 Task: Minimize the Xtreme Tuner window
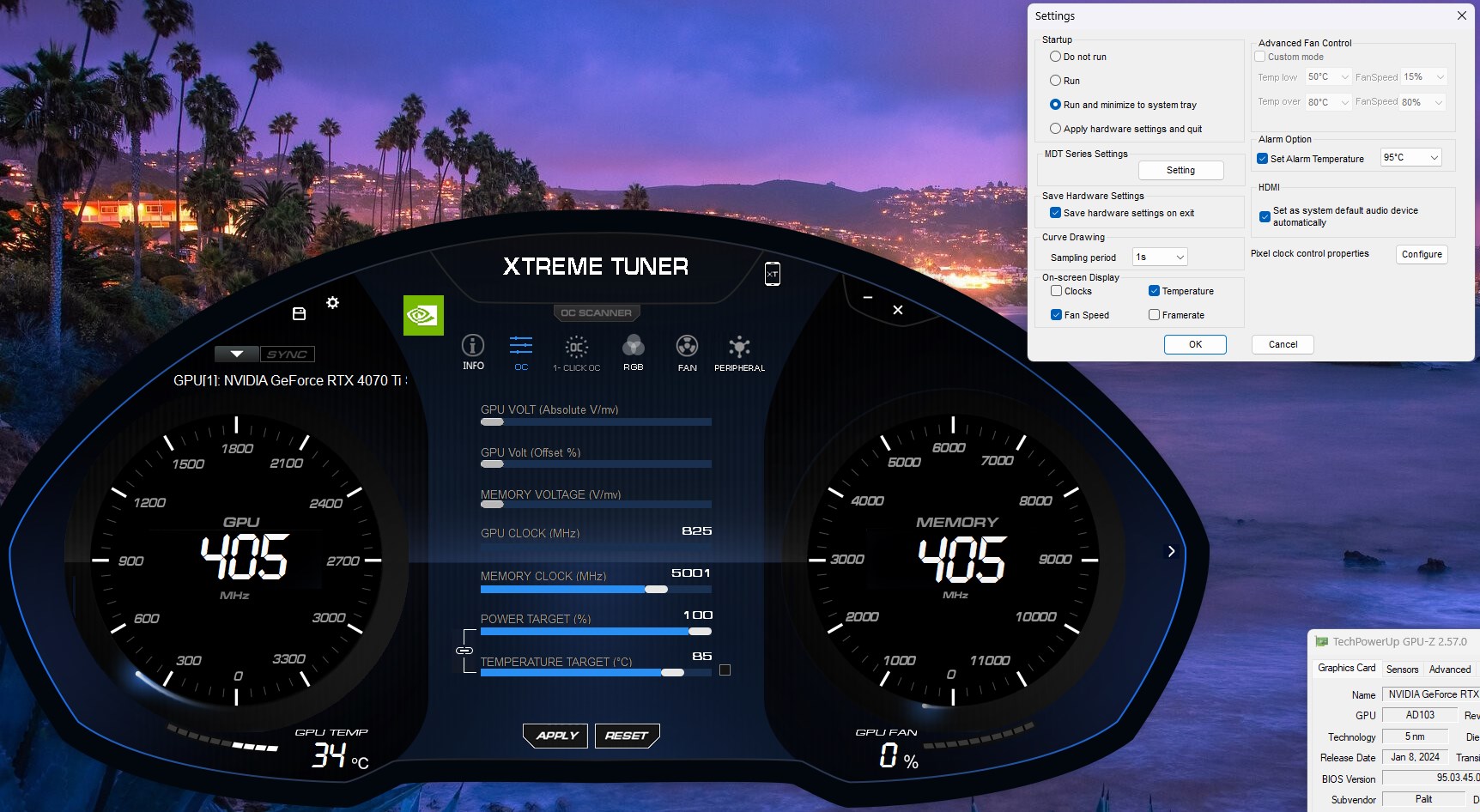[x=868, y=298]
